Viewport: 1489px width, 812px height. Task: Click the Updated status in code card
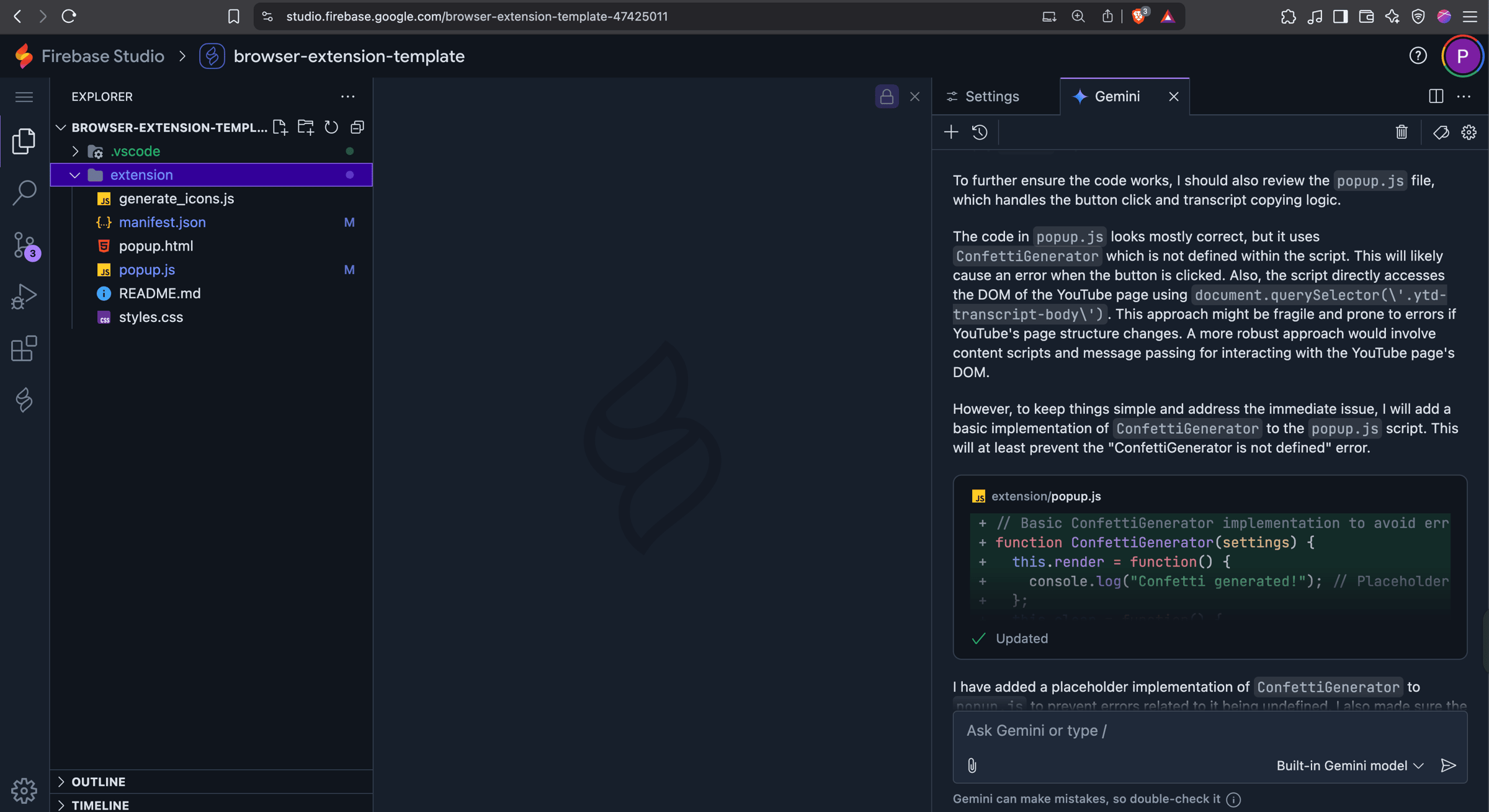[x=1021, y=638]
